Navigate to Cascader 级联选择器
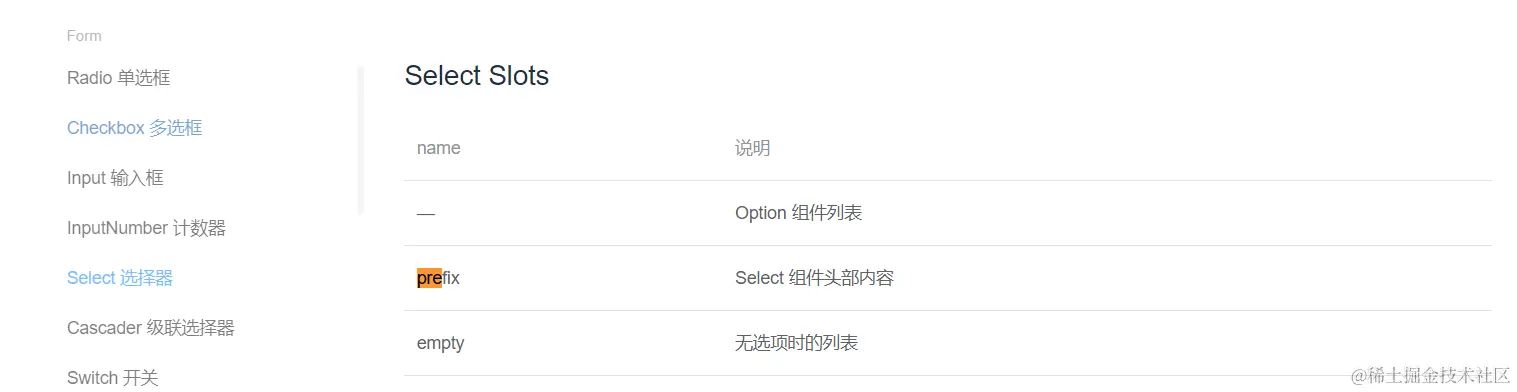Screen dimensions: 1517x392 (150, 328)
